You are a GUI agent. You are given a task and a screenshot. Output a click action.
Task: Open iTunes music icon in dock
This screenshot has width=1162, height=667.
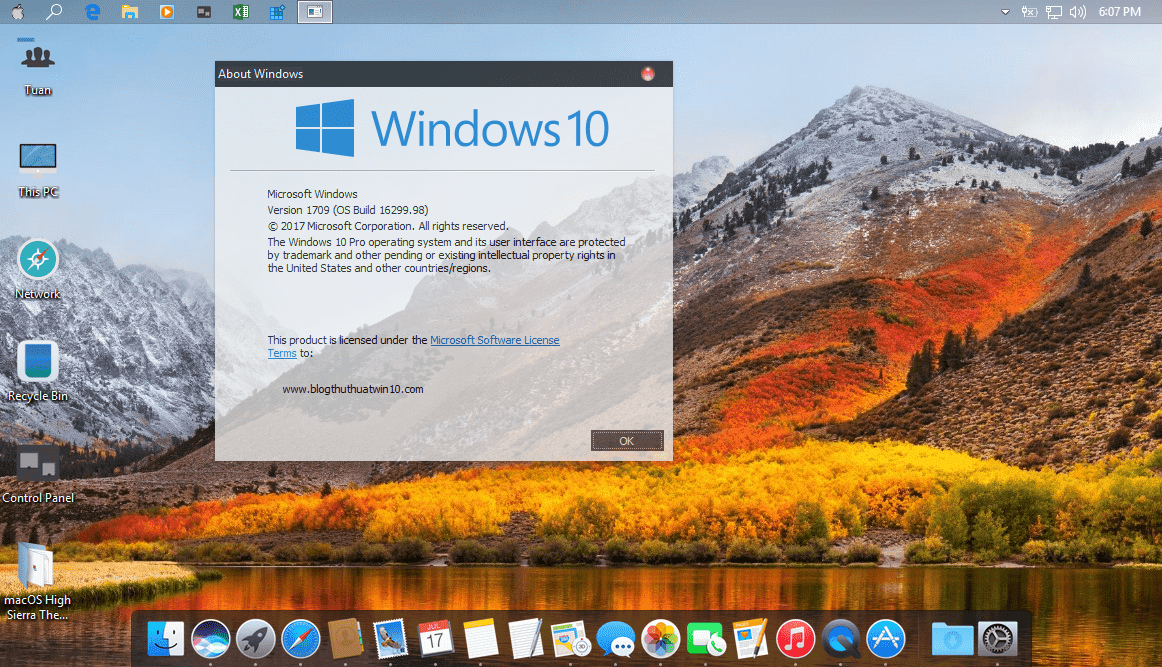pos(795,639)
